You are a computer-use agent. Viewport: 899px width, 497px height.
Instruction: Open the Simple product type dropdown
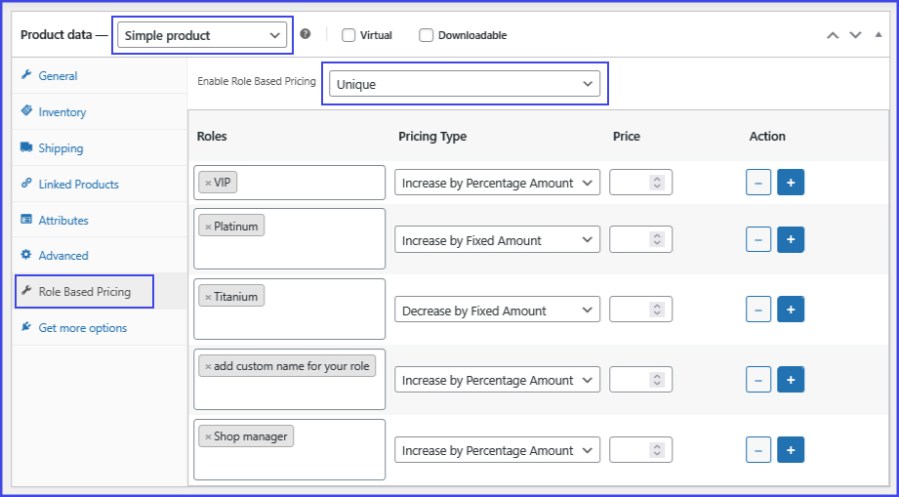pyautogui.click(x=202, y=35)
